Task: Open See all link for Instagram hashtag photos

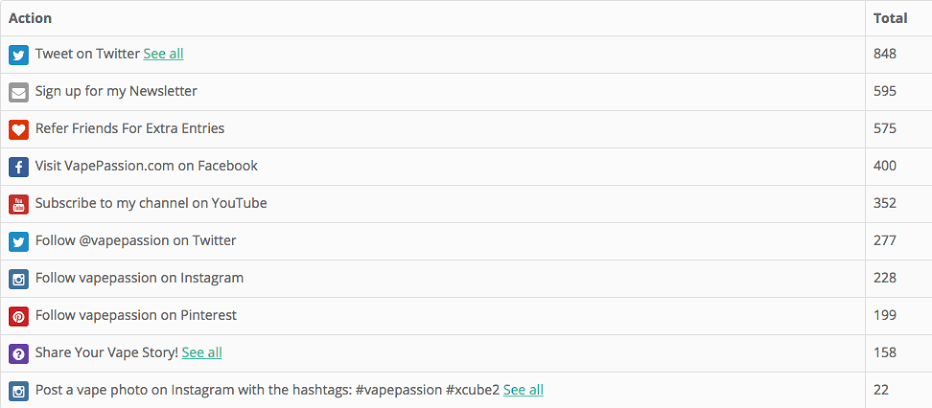Action: pyautogui.click(x=523, y=390)
